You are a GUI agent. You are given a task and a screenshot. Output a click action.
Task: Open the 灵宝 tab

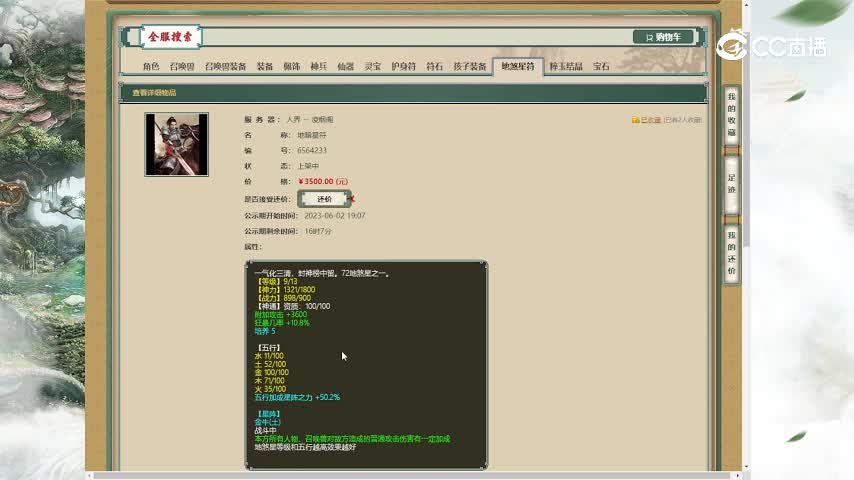coord(373,66)
